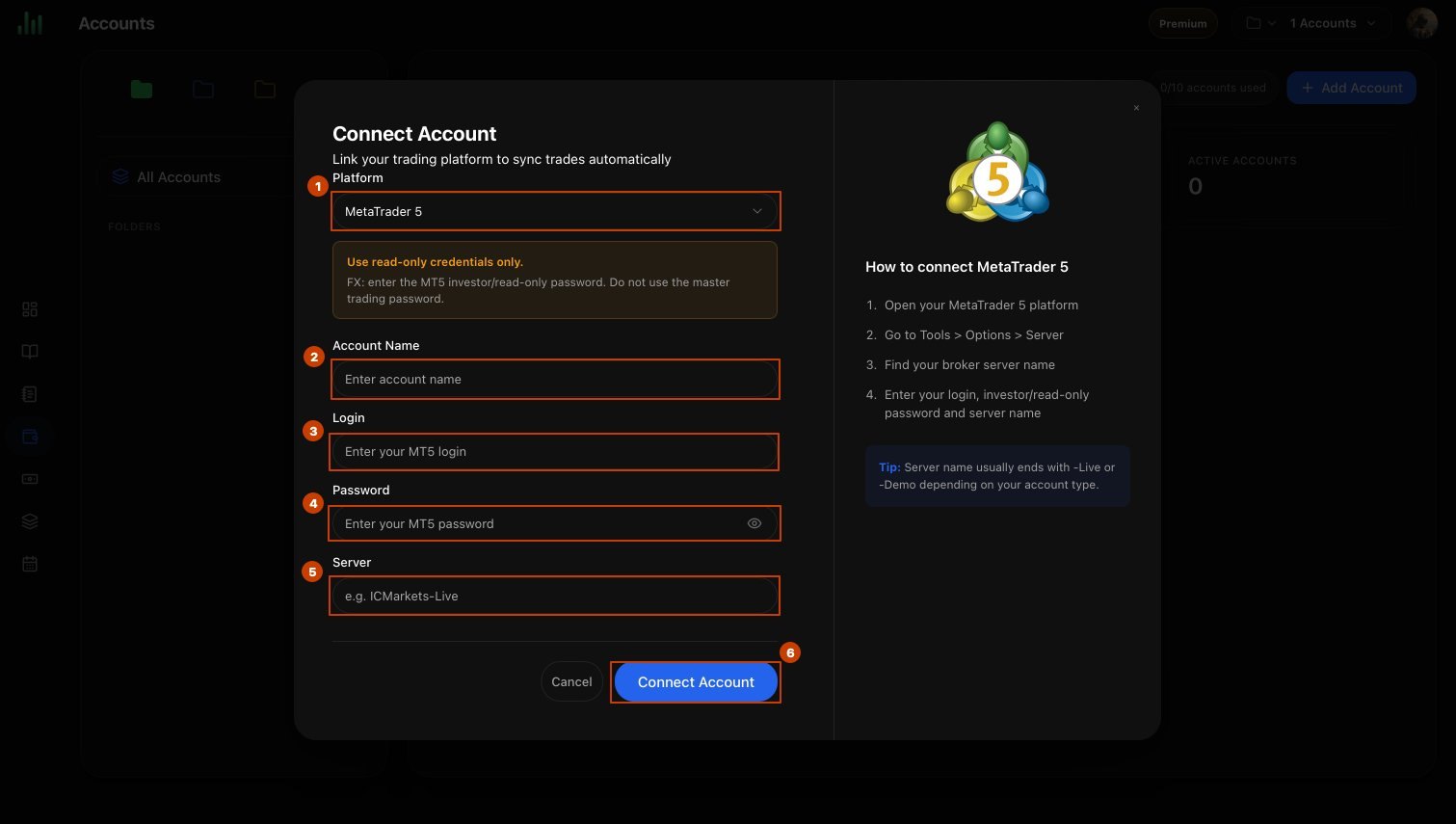
Task: Open the cash banknote icon in sidebar
Action: click(30, 479)
